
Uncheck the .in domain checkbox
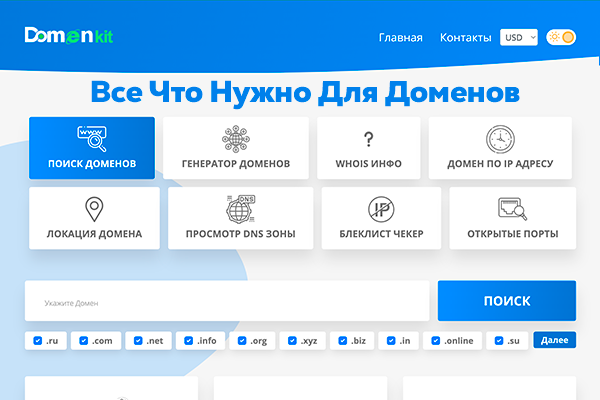pyautogui.click(x=391, y=341)
